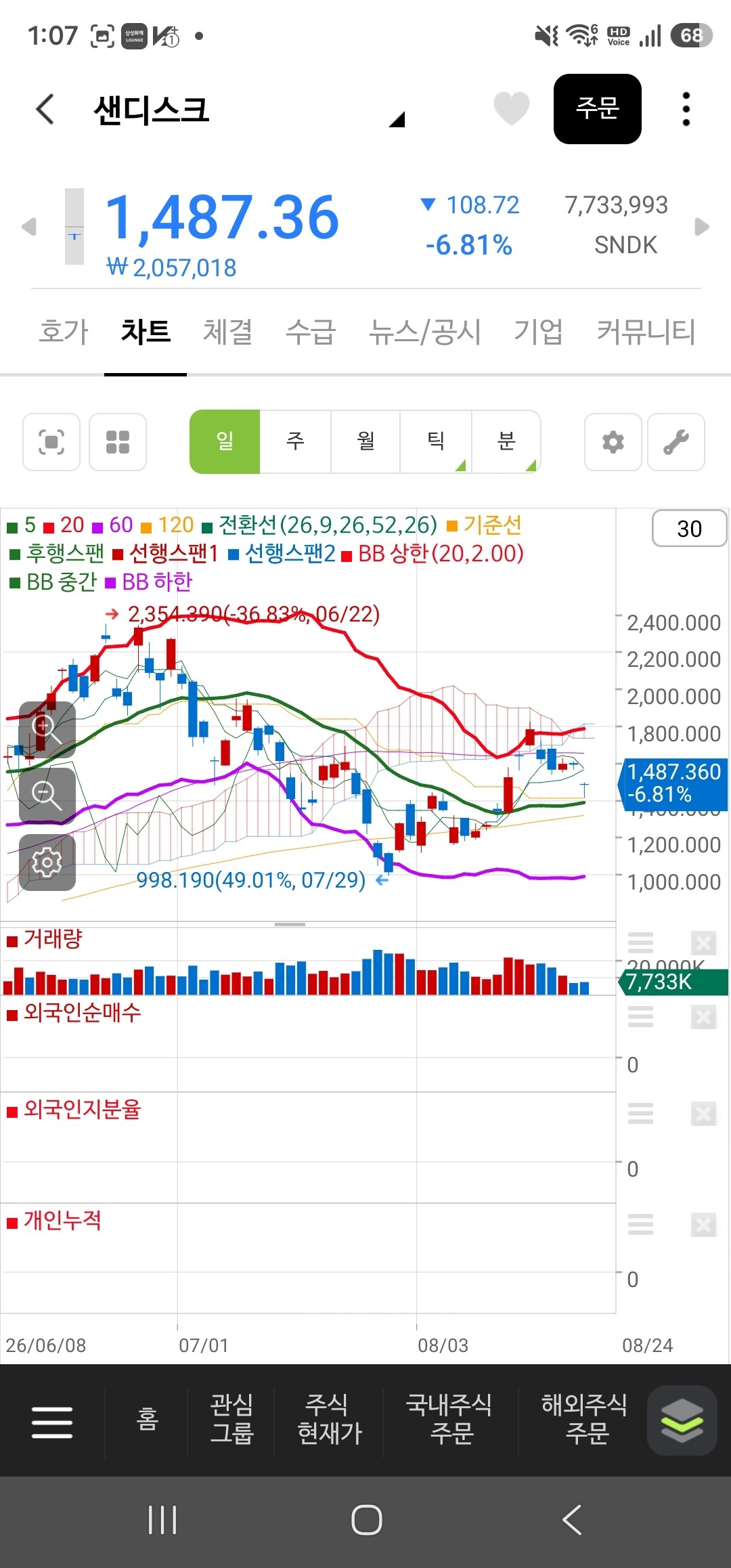Tap the green layers quick-menu icon

(682, 1420)
